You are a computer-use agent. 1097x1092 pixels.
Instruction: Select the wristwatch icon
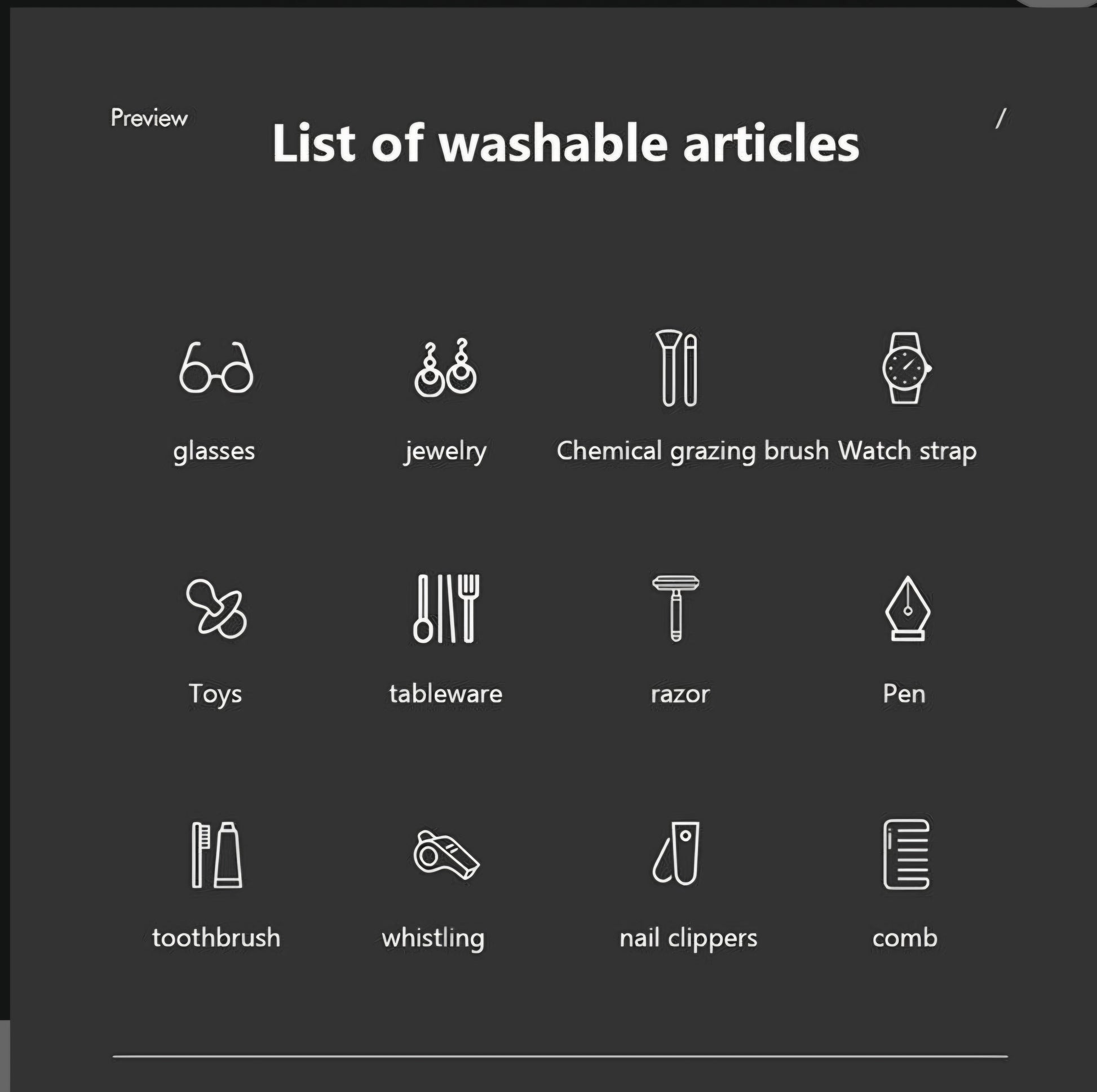[906, 368]
